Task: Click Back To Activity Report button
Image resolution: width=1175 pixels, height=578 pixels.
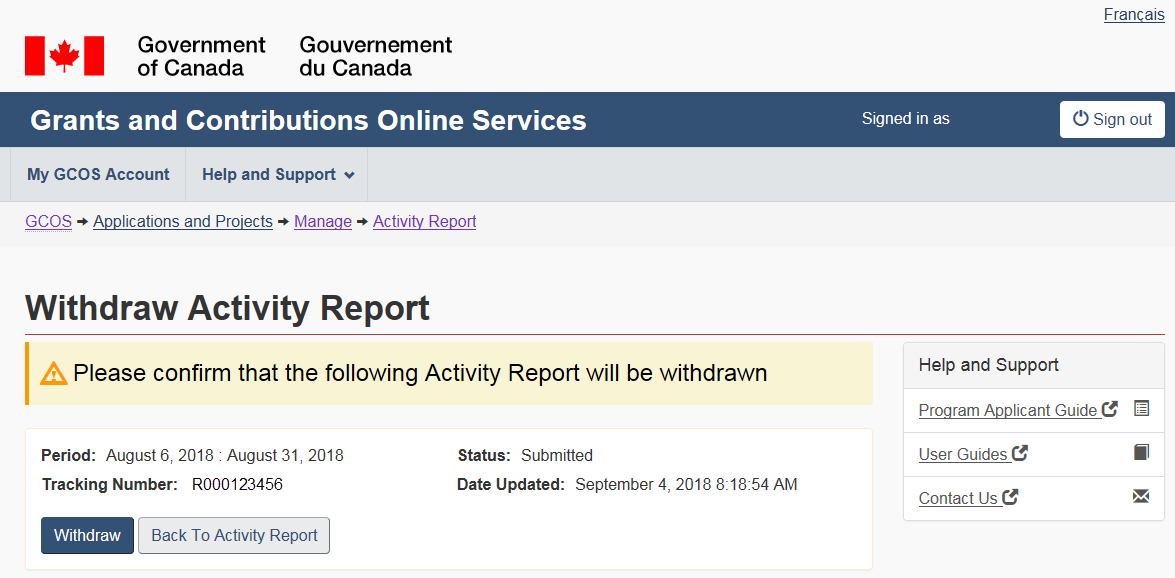Action: click(234, 535)
